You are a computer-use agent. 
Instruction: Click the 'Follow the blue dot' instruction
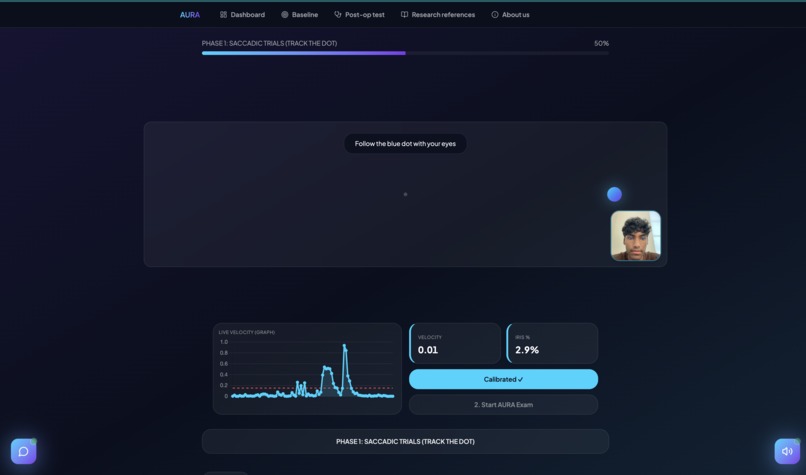point(405,143)
